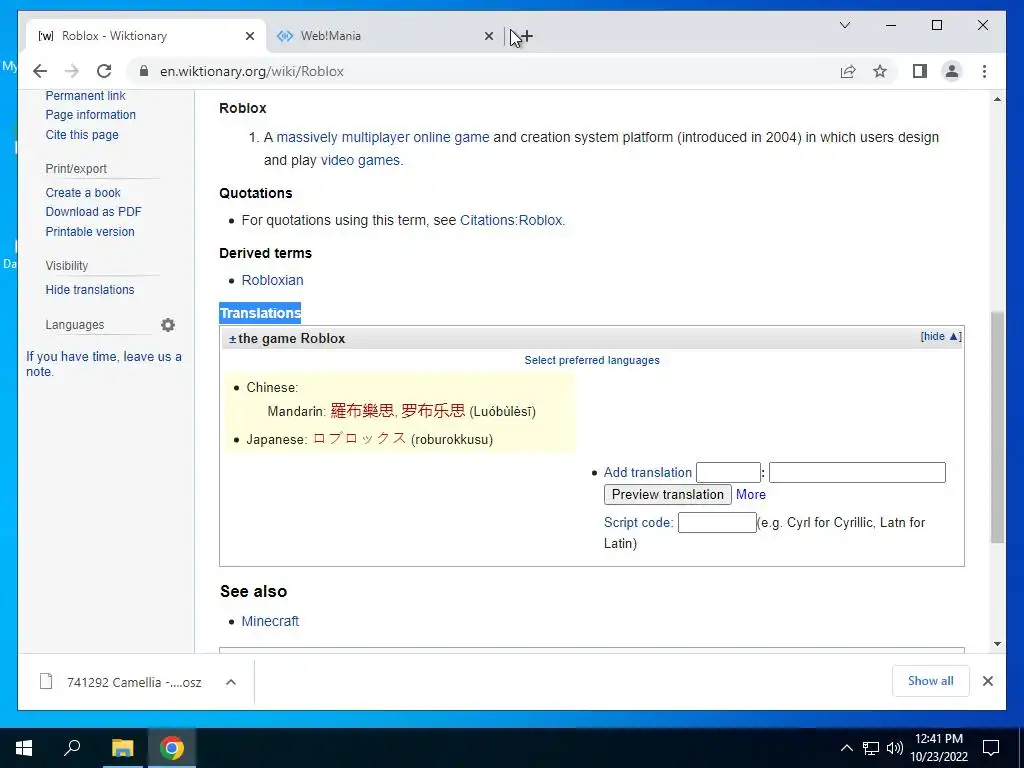Open the Chrome three-dot menu
This screenshot has width=1024, height=768.
[984, 71]
